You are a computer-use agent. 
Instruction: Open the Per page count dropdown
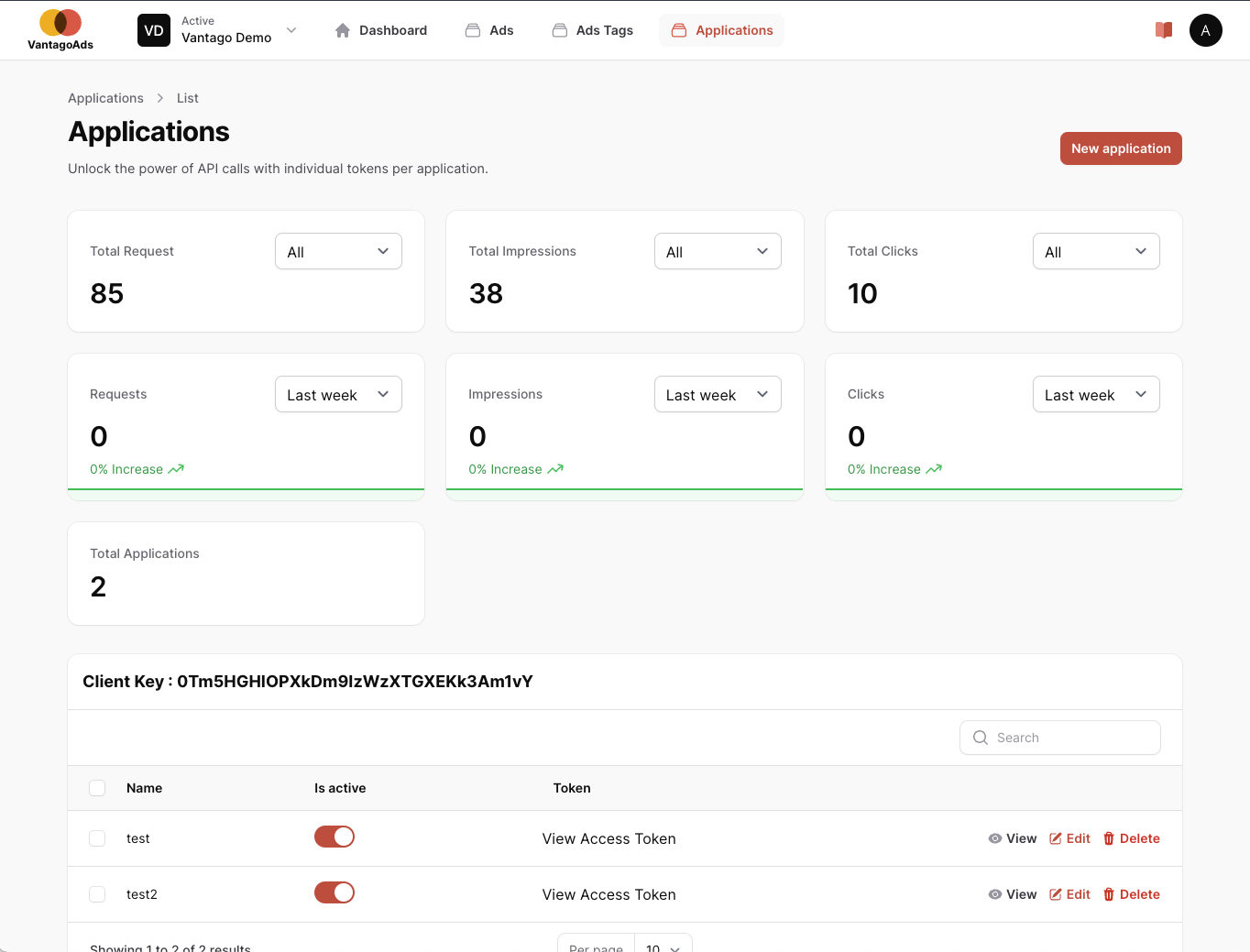click(663, 947)
